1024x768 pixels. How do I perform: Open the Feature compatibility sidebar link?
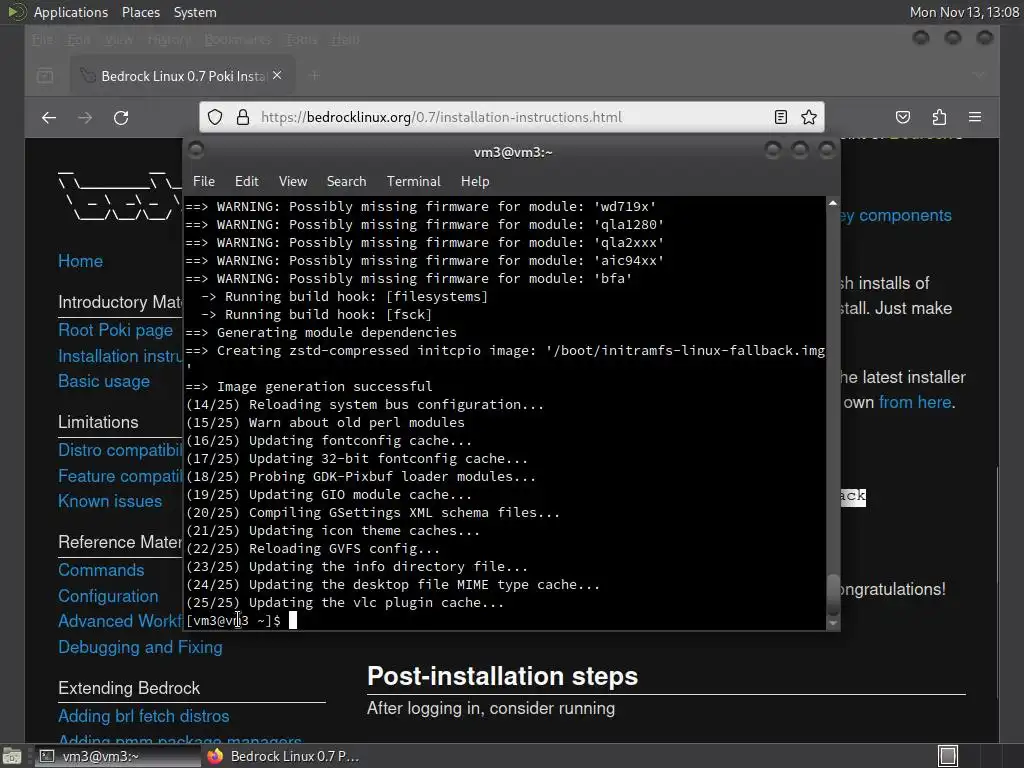coord(120,476)
